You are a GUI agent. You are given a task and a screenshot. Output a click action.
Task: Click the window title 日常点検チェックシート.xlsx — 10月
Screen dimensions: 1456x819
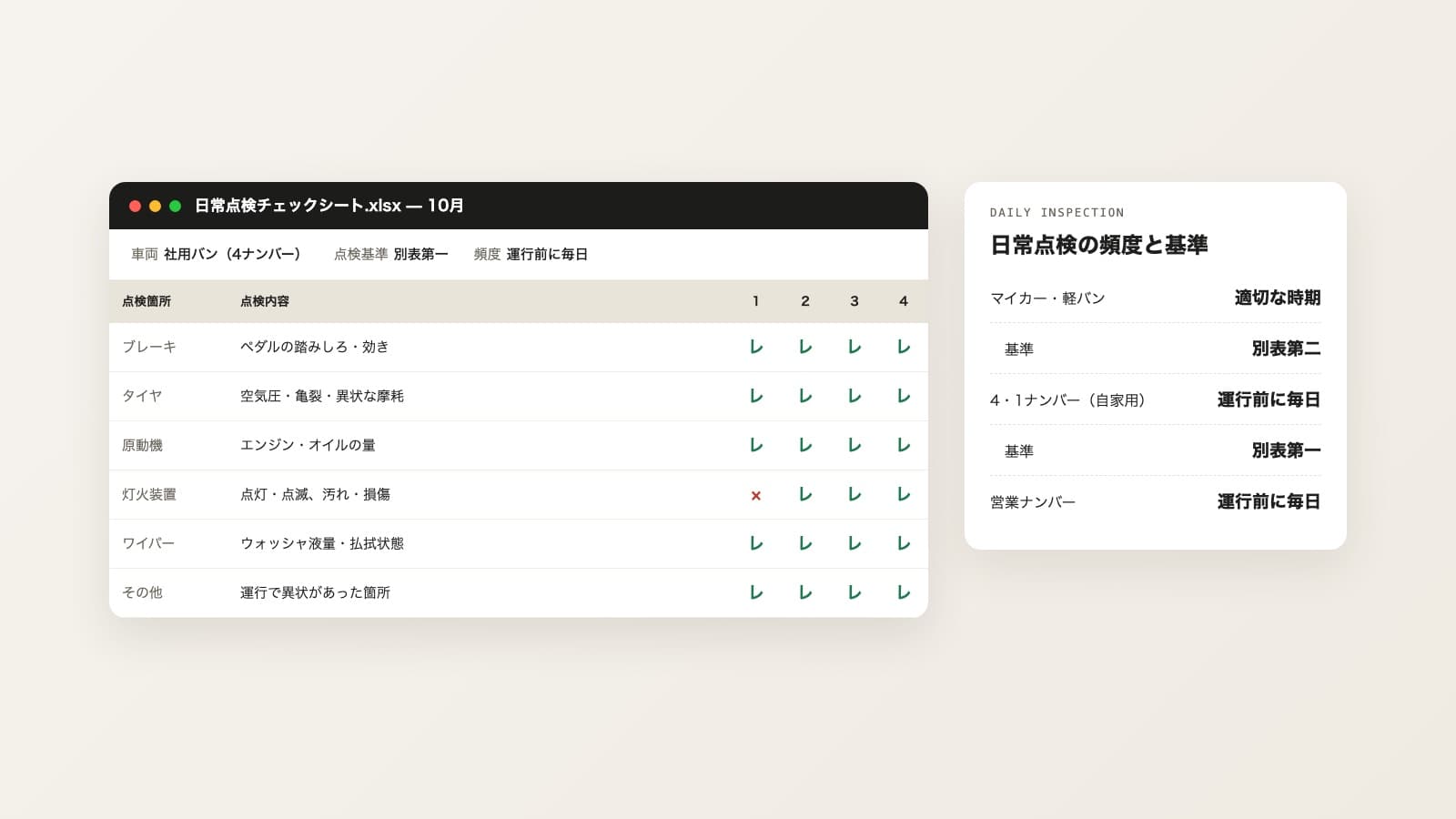(329, 206)
